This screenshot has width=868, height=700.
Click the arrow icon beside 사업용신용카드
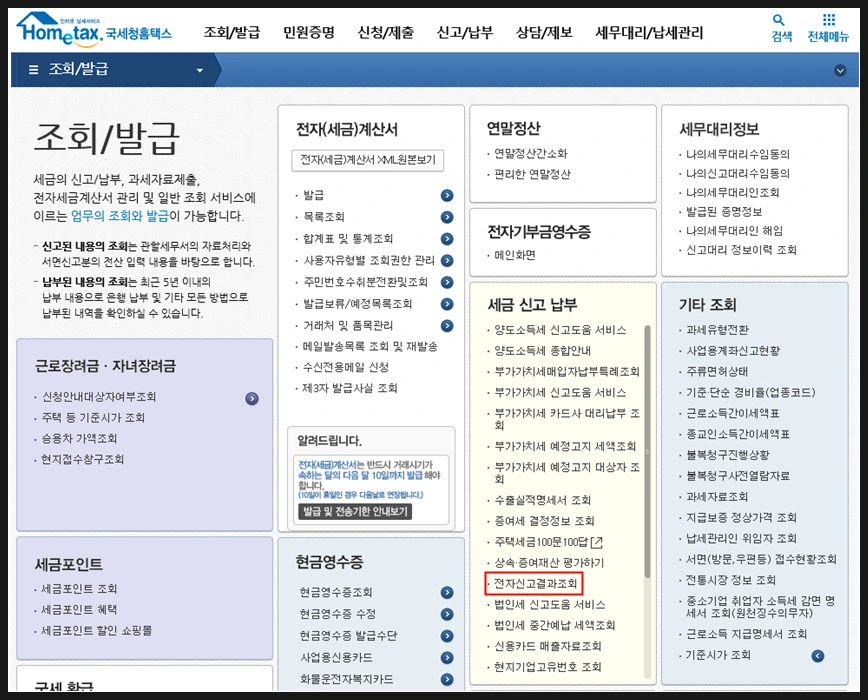click(447, 657)
